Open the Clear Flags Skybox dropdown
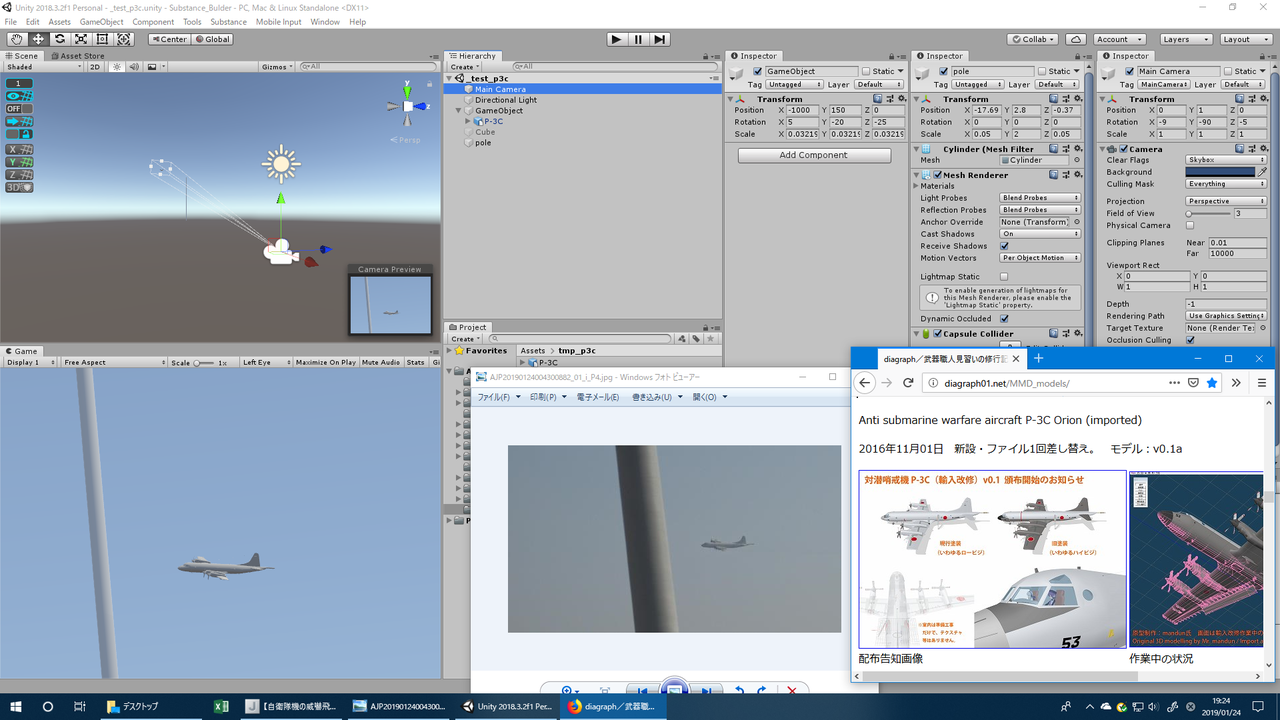Image resolution: width=1280 pixels, height=720 pixels. click(1225, 160)
